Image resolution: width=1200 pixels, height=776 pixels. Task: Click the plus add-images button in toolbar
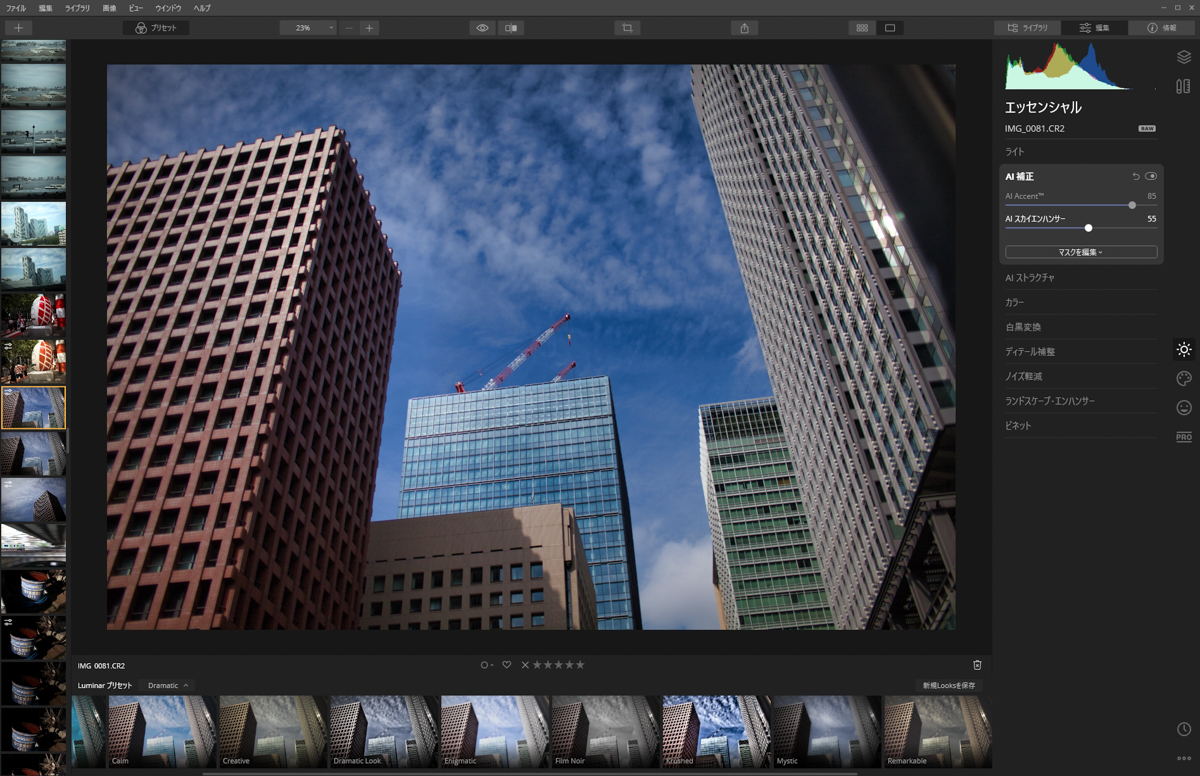[18, 28]
